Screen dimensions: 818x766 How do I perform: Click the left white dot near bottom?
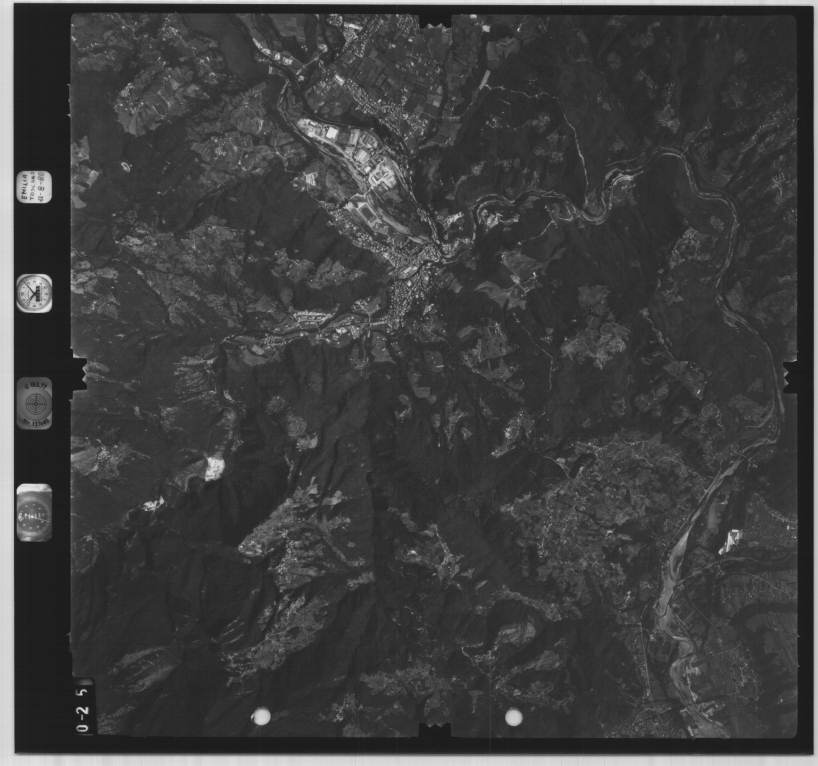pos(262,716)
